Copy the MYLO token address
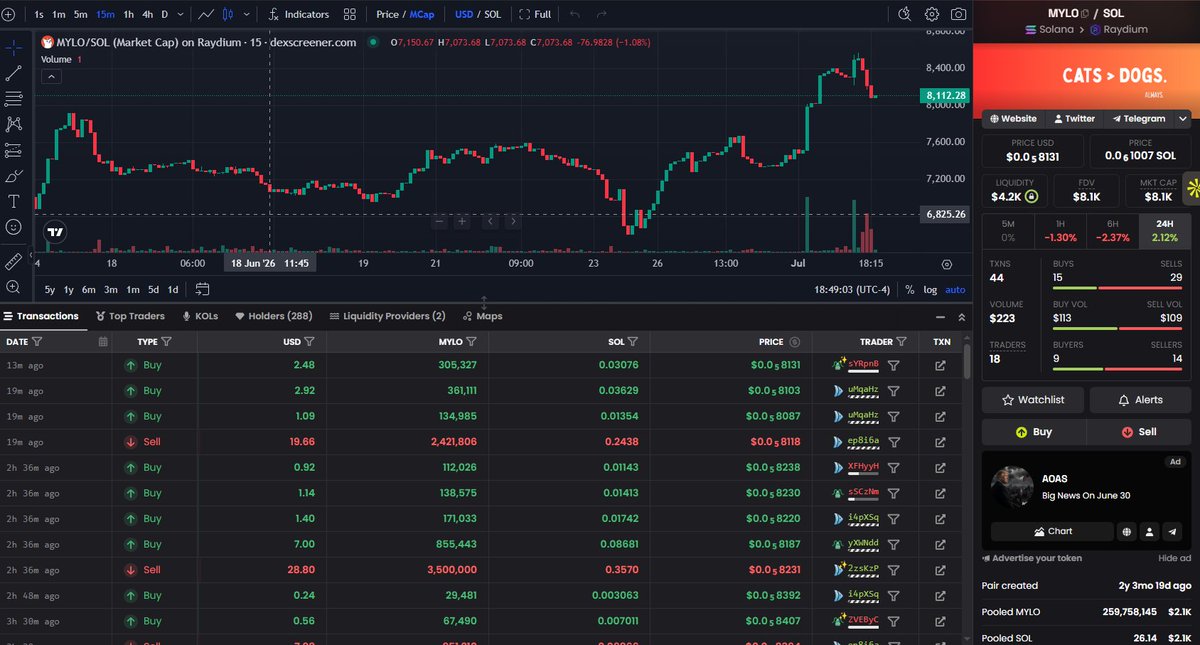 click(1083, 13)
